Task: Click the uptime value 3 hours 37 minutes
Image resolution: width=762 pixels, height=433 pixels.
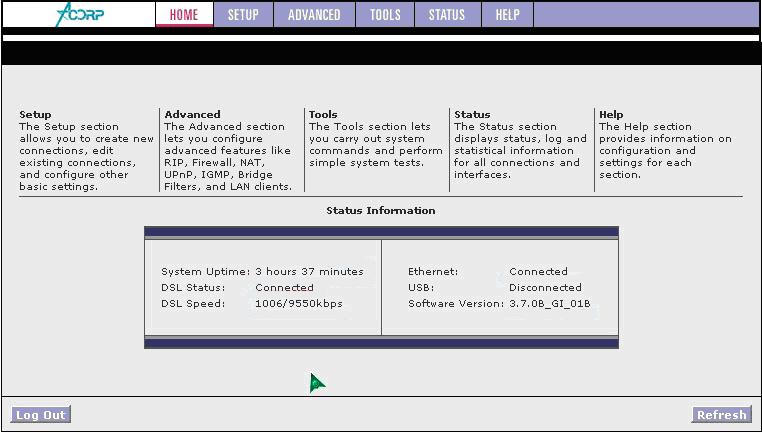Action: coord(310,272)
